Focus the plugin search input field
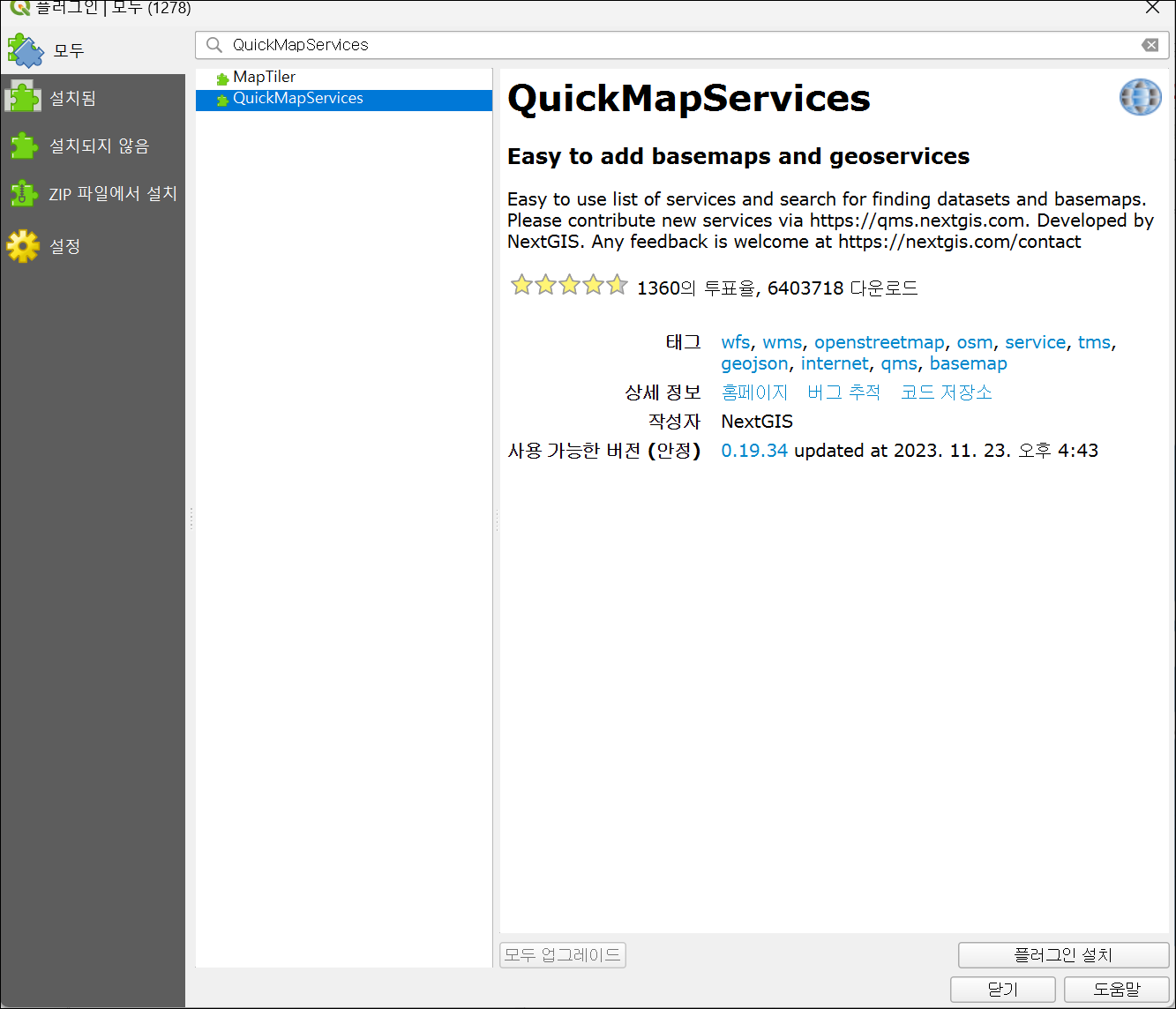Image resolution: width=1176 pixels, height=1009 pixels. [682, 45]
